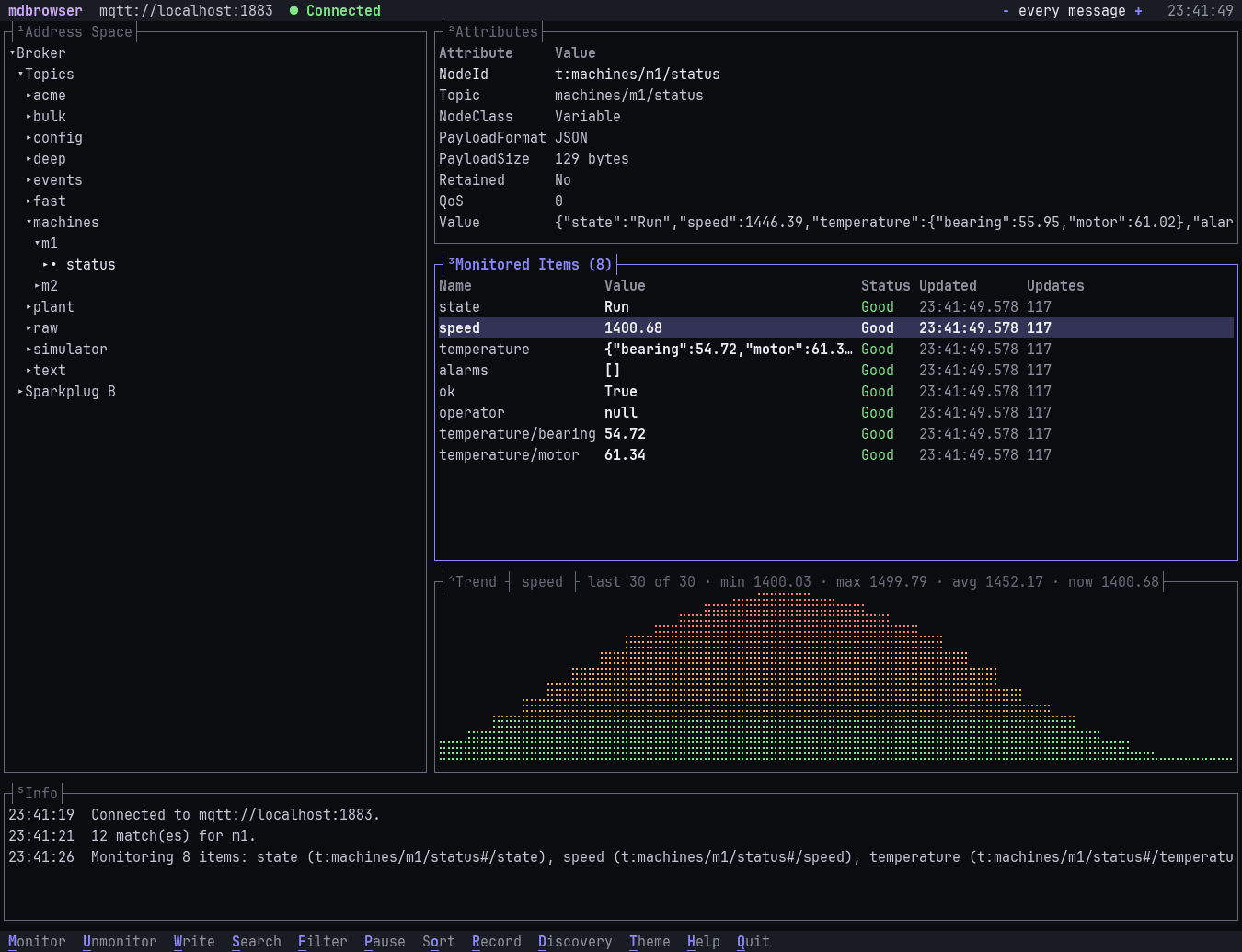1242x952 pixels.
Task: Focus the Attributes panel title
Action: pos(493,32)
